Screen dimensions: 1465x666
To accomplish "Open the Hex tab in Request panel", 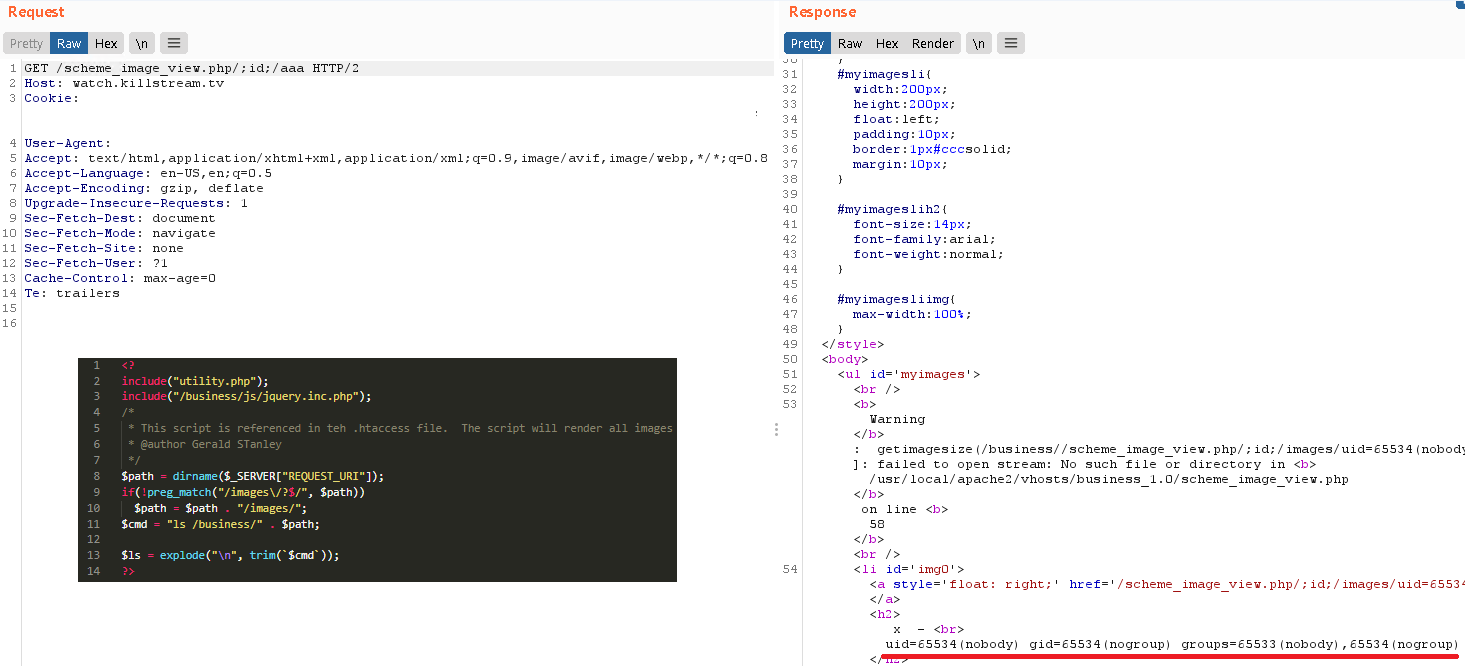I will (x=106, y=43).
